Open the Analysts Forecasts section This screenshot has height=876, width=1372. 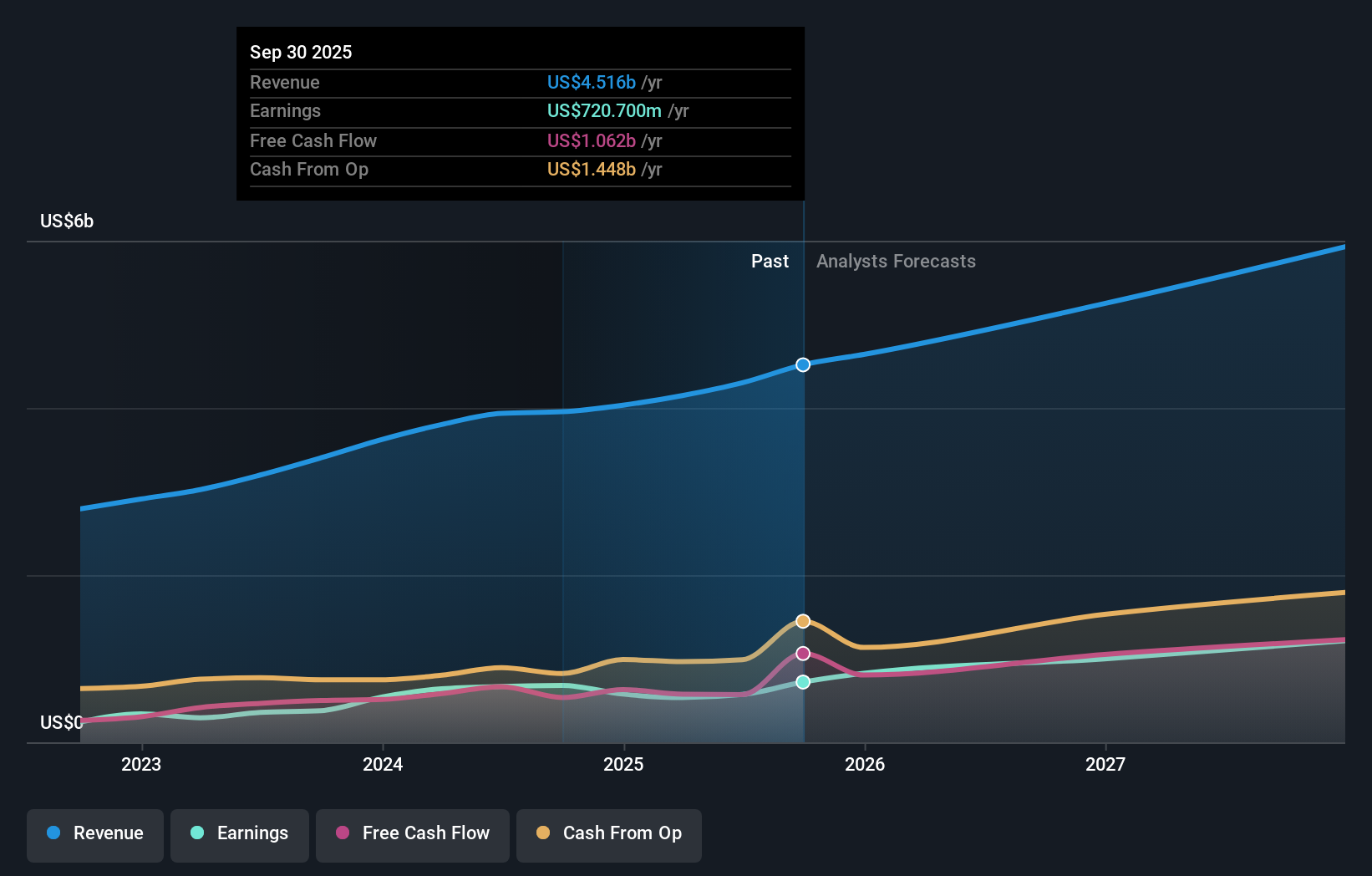click(x=896, y=261)
